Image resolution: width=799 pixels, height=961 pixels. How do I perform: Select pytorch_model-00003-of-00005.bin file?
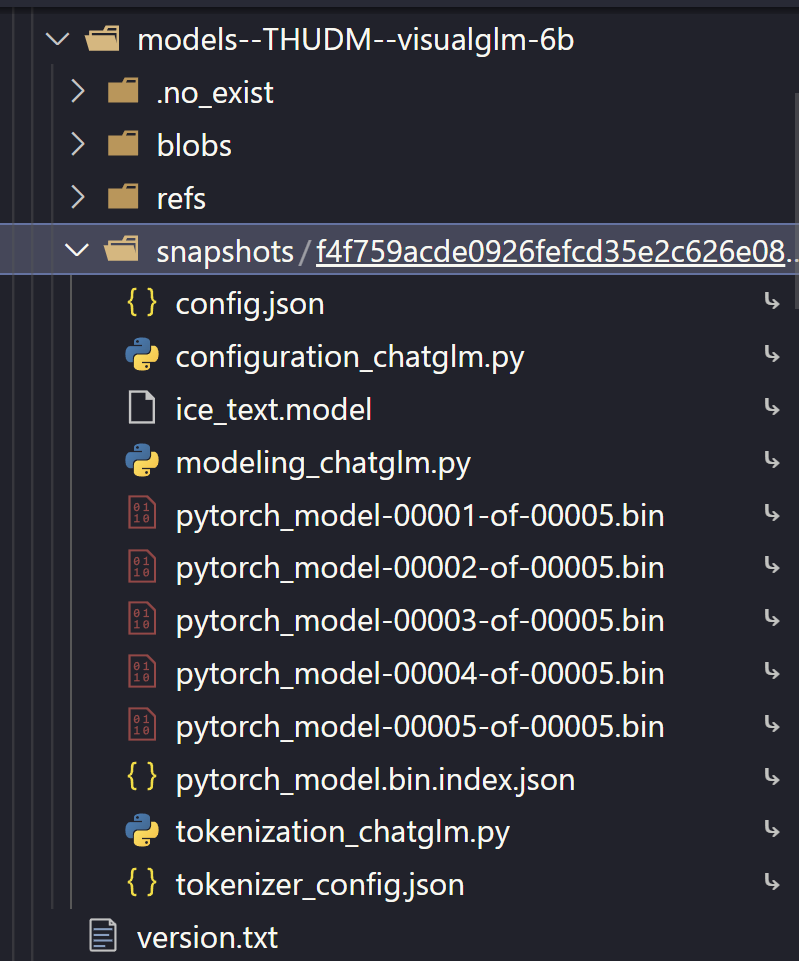point(420,620)
